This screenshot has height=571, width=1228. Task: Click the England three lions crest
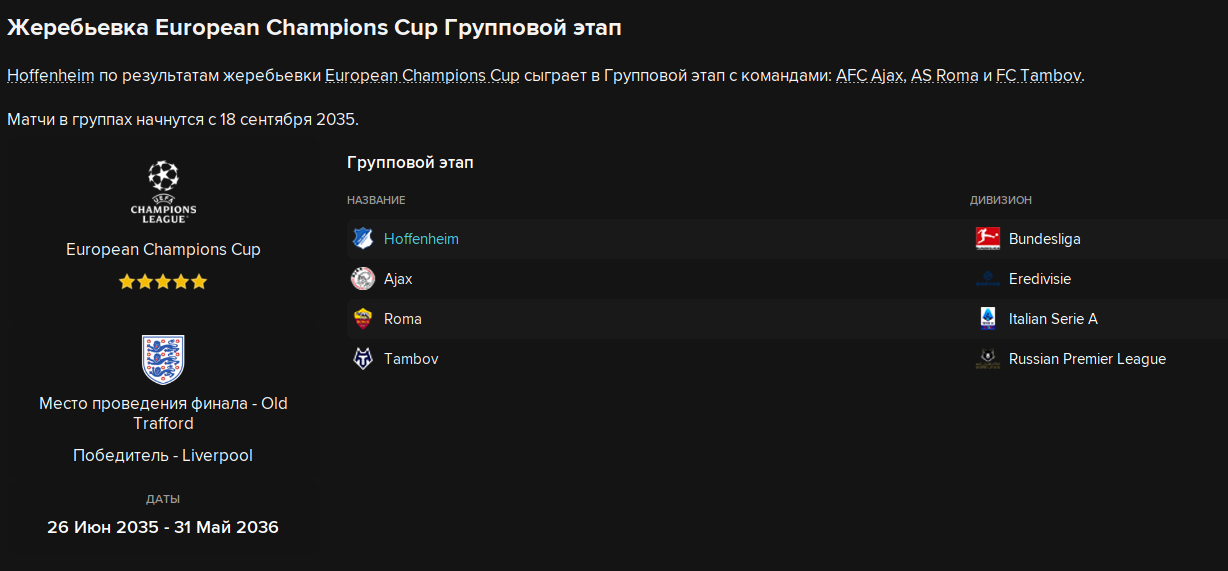(x=163, y=360)
